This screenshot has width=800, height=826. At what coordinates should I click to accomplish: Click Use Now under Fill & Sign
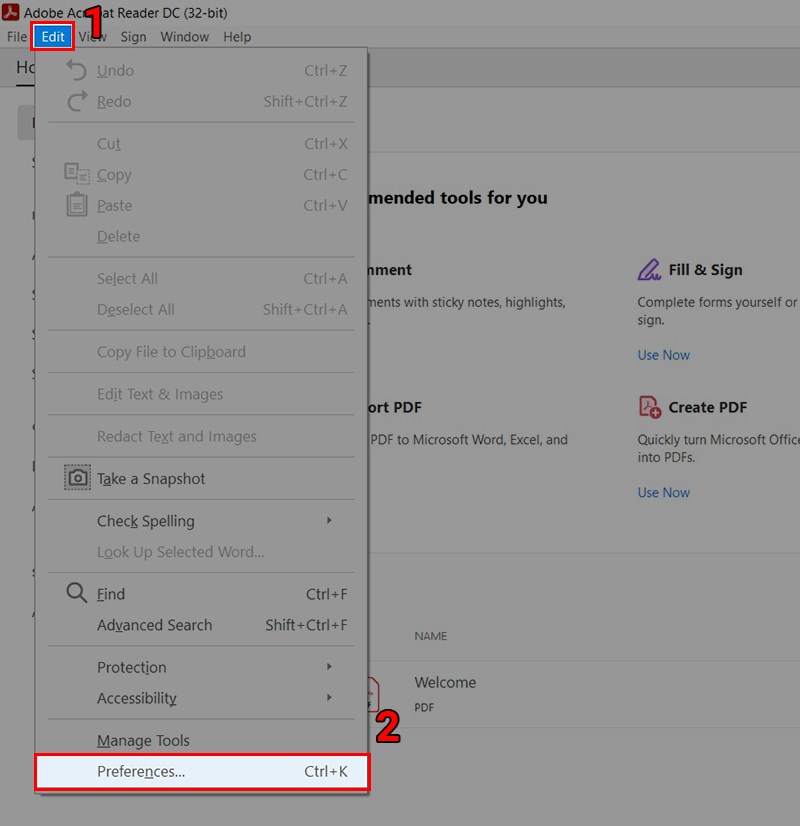click(663, 354)
